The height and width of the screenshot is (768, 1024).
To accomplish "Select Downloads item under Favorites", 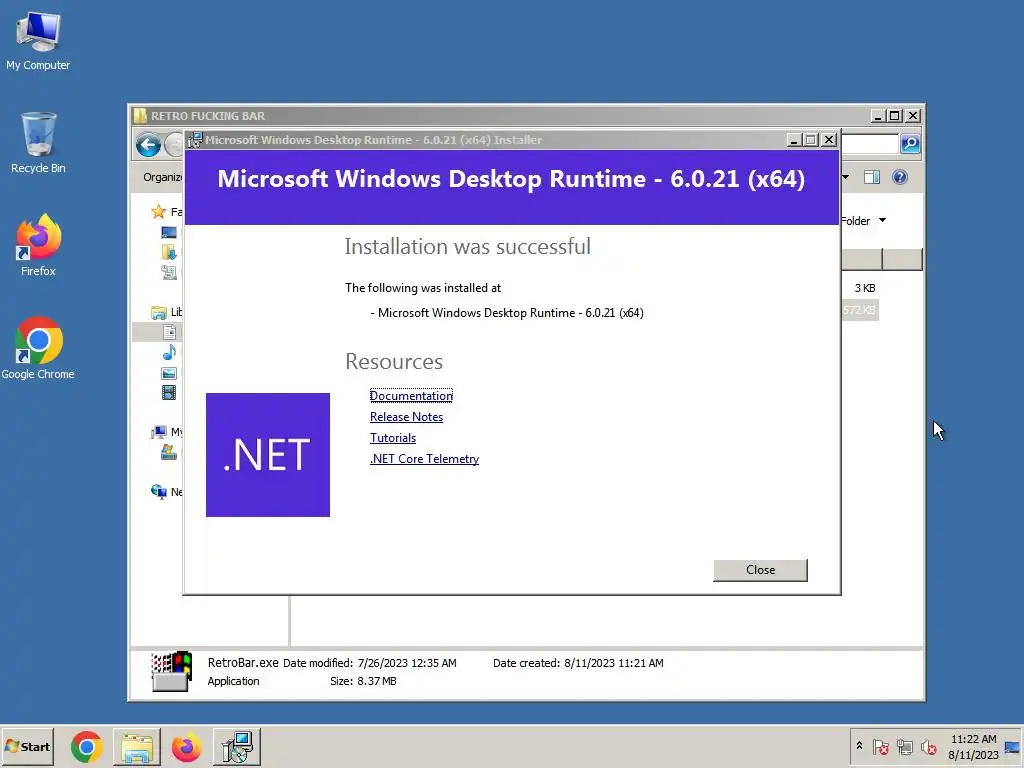I will 168,252.
